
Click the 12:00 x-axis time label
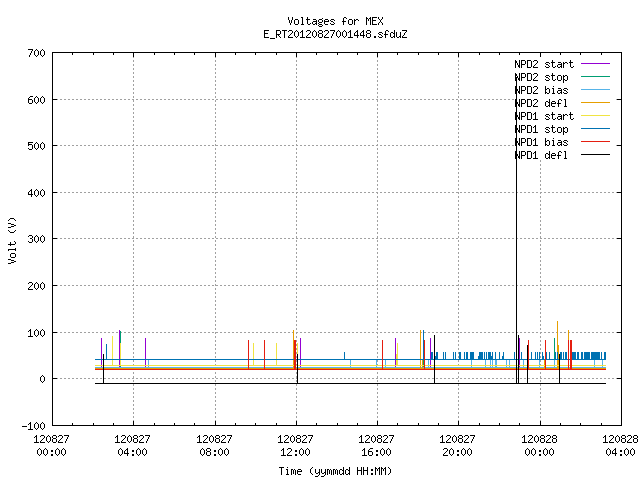296,452
